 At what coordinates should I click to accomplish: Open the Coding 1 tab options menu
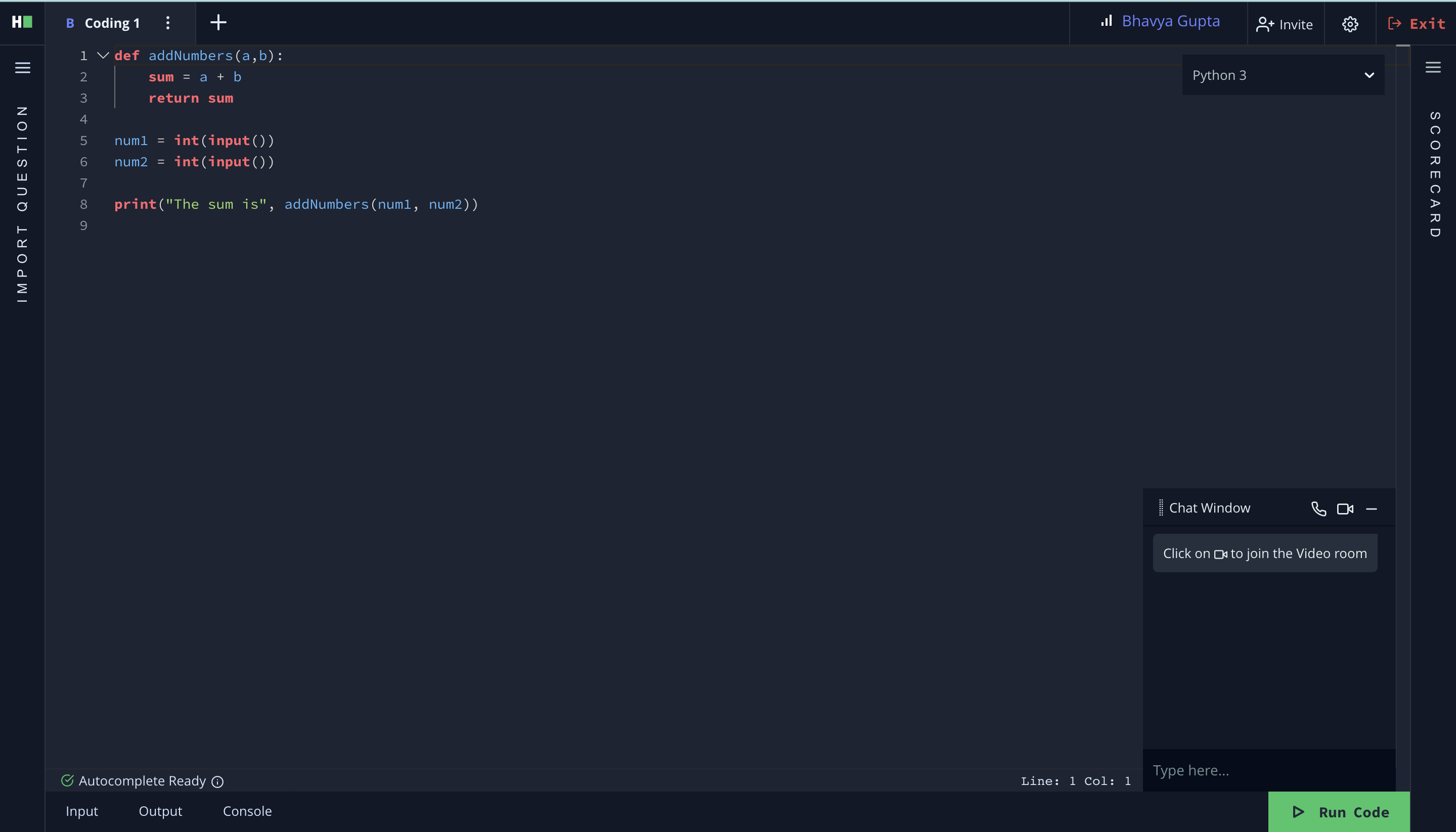pyautogui.click(x=167, y=23)
